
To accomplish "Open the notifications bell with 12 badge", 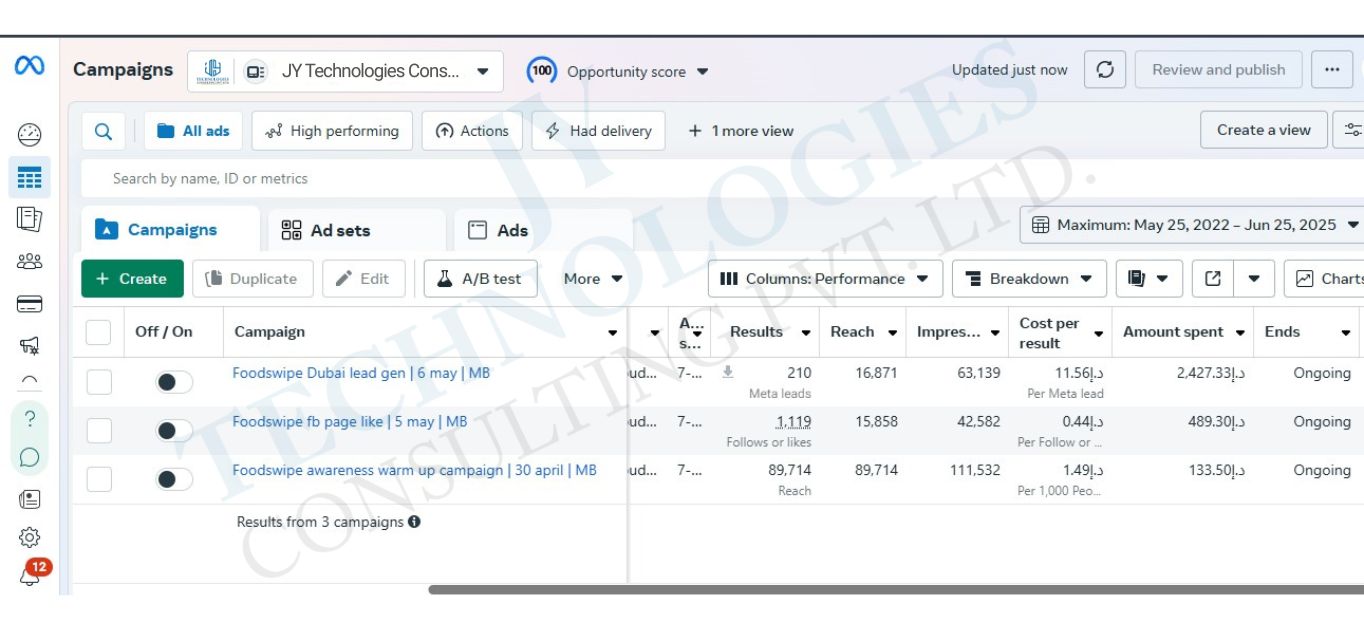I will [32, 573].
